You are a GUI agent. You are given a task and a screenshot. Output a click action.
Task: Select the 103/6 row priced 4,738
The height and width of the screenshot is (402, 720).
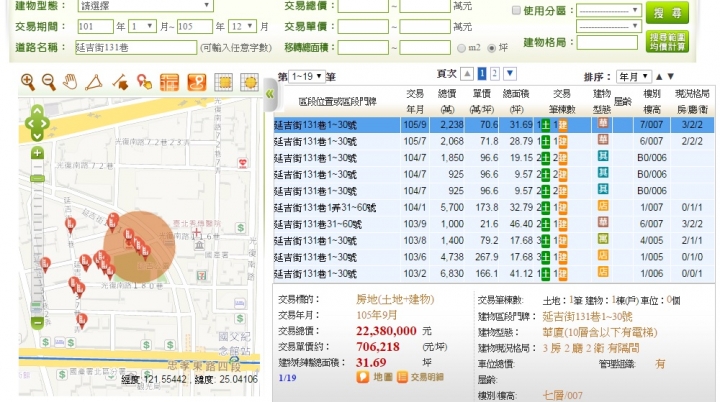[x=494, y=257]
